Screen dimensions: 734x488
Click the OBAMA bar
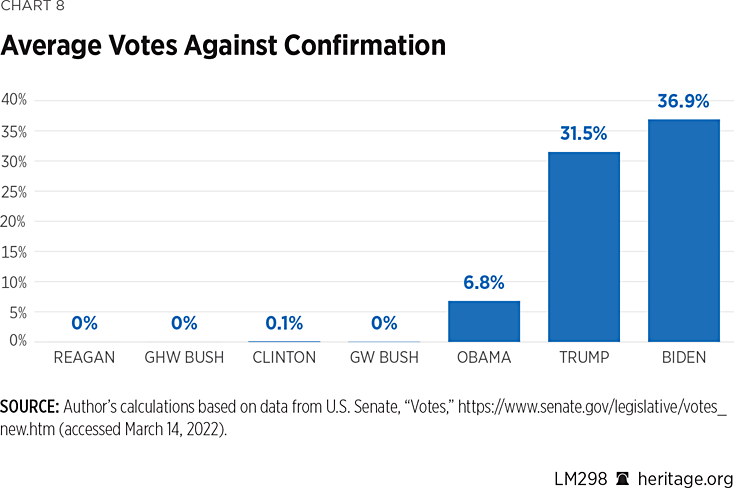[483, 321]
